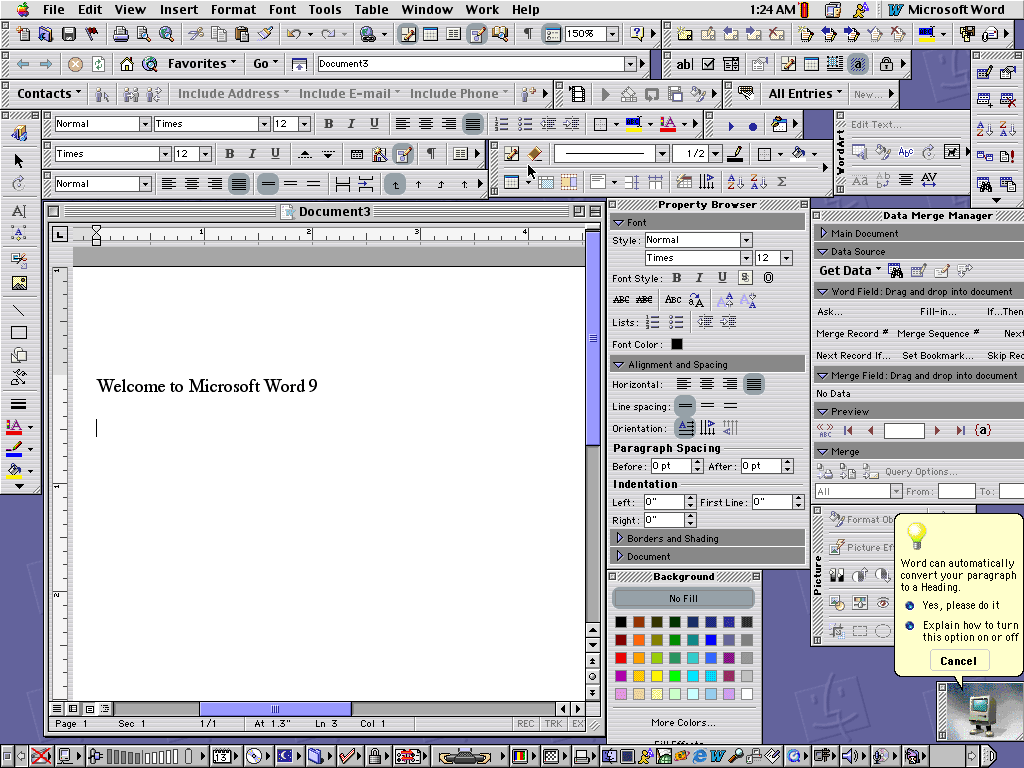
Task: Click the Insert Picture icon in drawing toolbar
Action: (x=19, y=283)
